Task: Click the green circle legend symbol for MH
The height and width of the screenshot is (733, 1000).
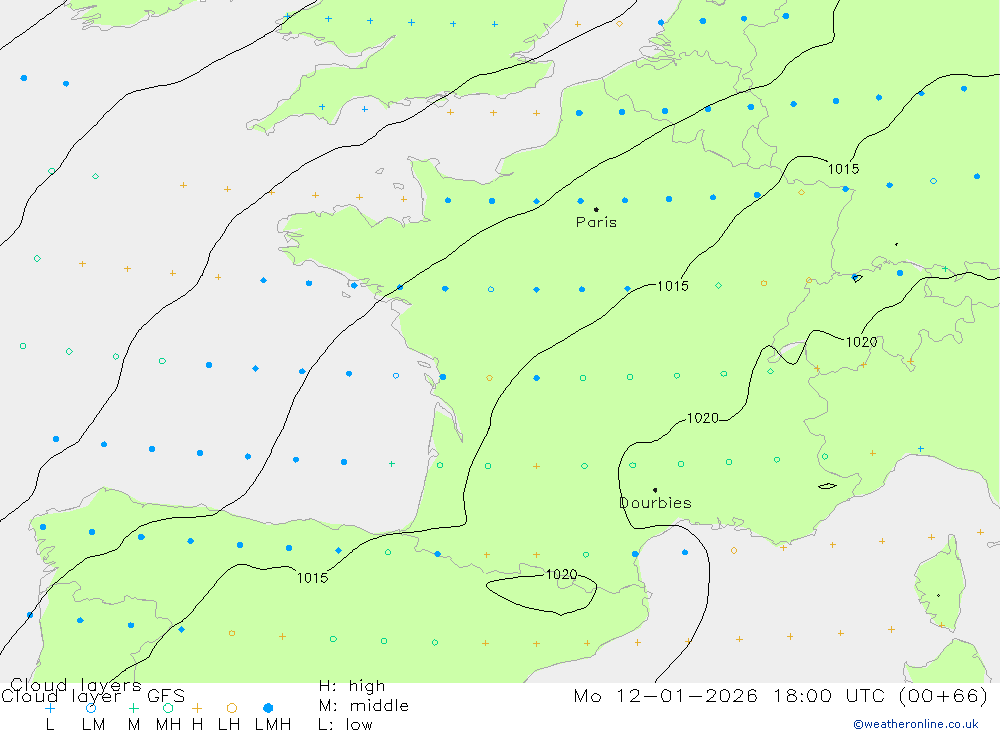Action: coord(168,708)
